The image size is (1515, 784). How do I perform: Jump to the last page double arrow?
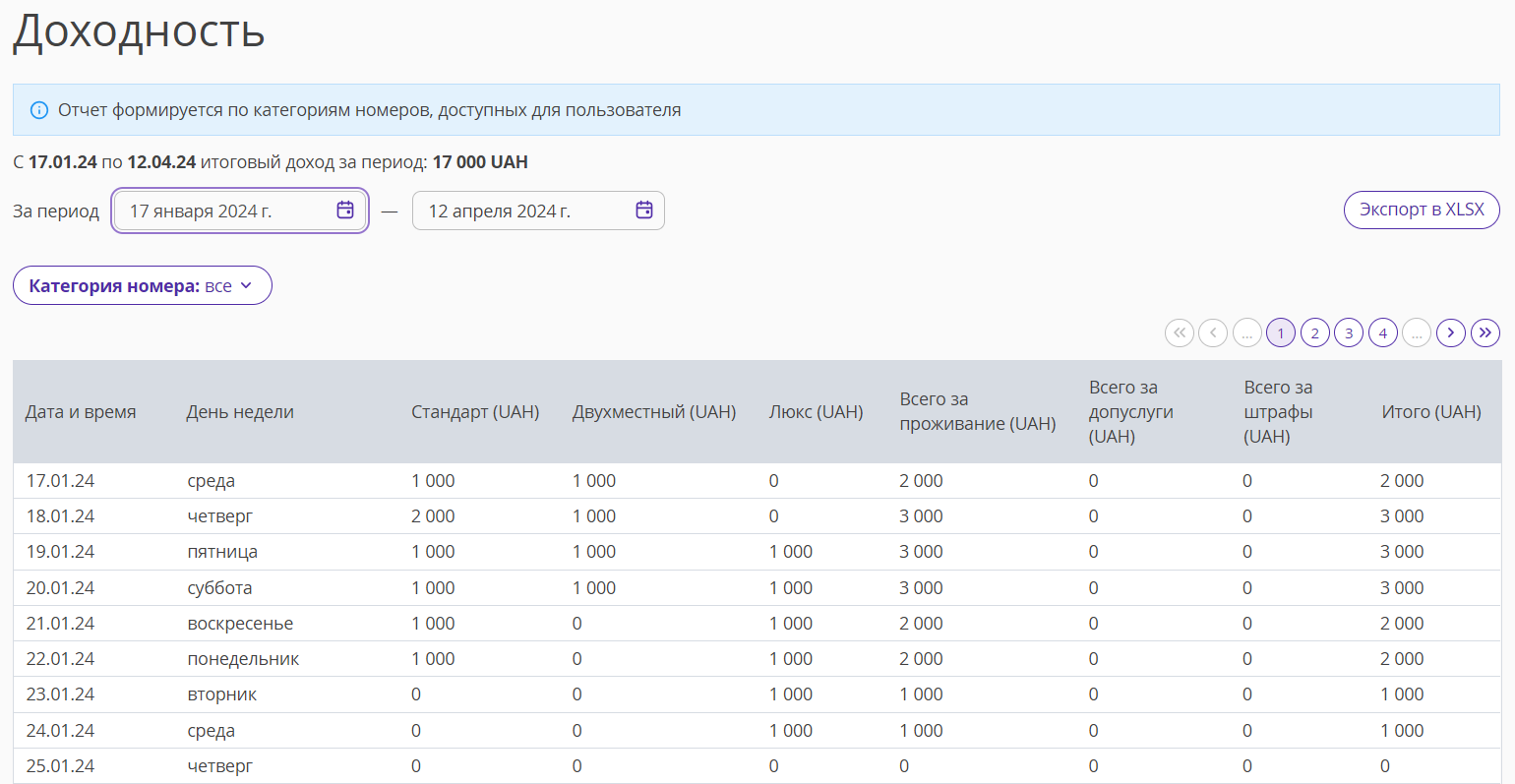coord(1485,332)
